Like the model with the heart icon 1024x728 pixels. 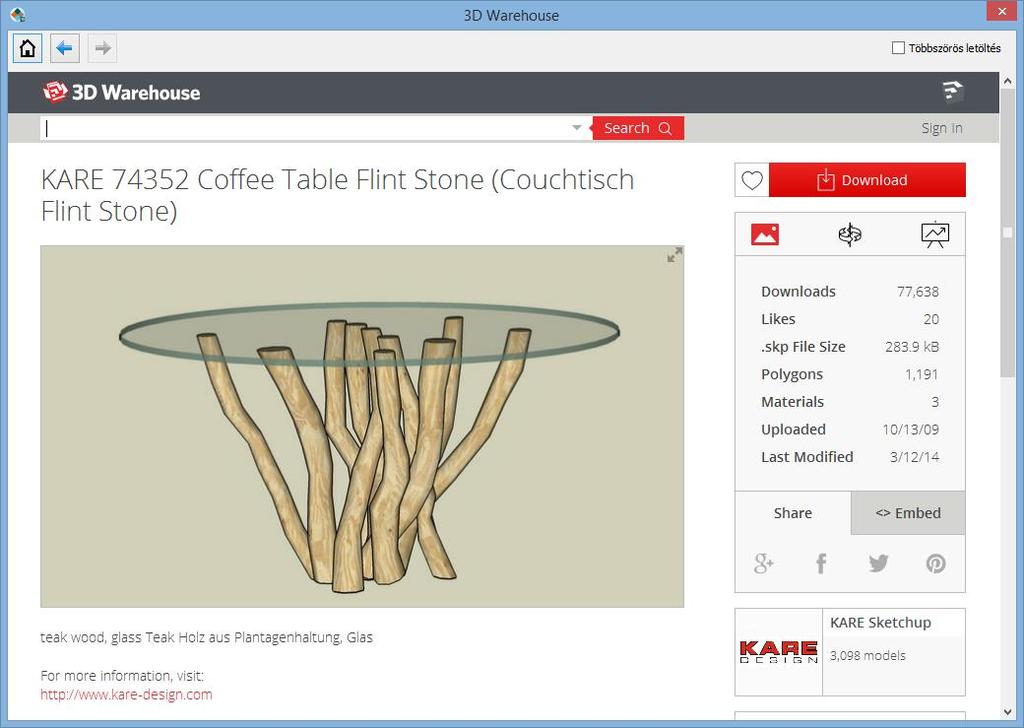point(752,180)
